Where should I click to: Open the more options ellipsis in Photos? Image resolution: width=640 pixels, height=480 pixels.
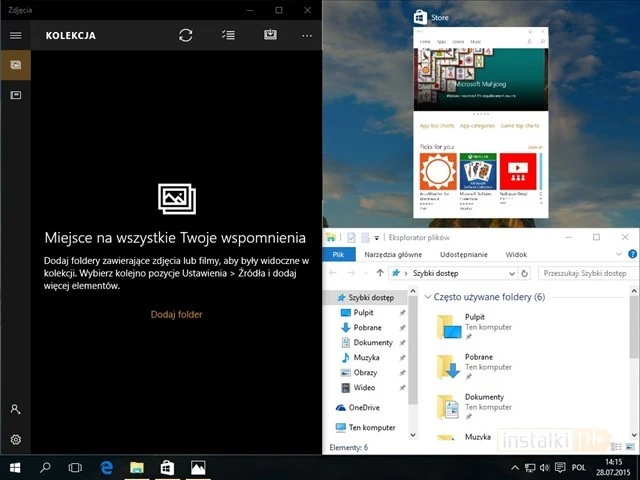click(307, 35)
